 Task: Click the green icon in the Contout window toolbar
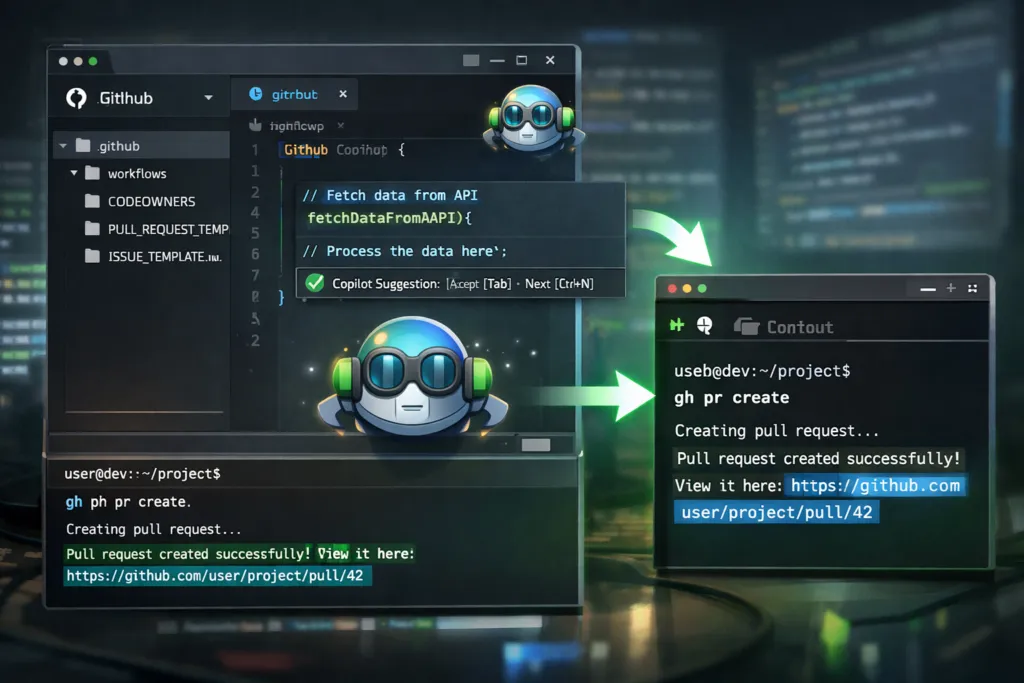(x=677, y=326)
